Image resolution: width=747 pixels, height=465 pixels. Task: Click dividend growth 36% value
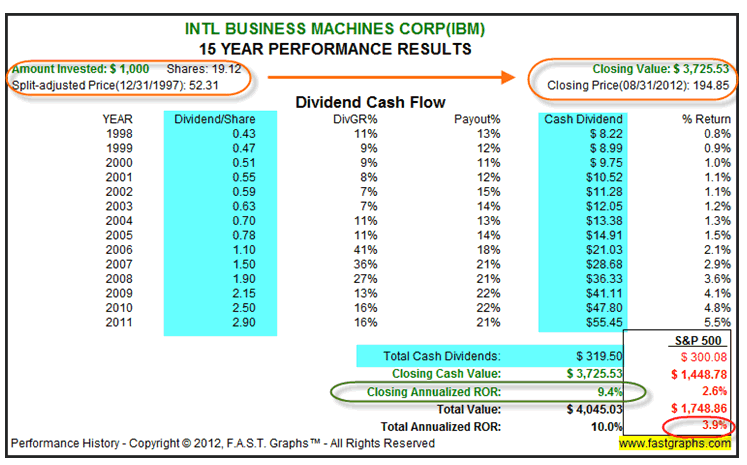(365, 264)
